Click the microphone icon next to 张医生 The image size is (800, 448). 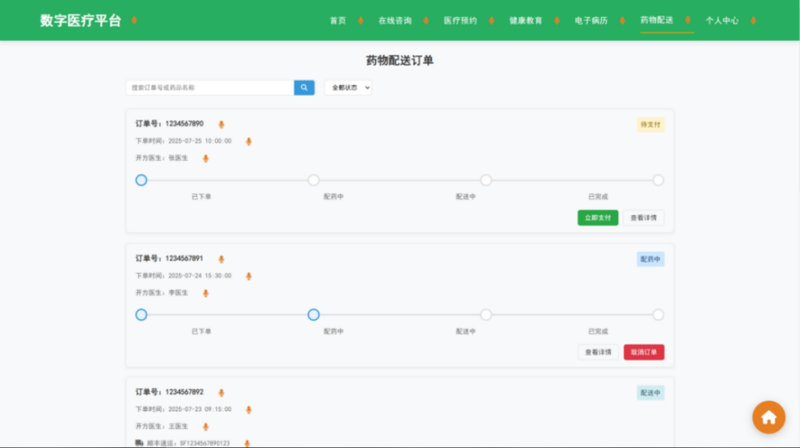205,158
